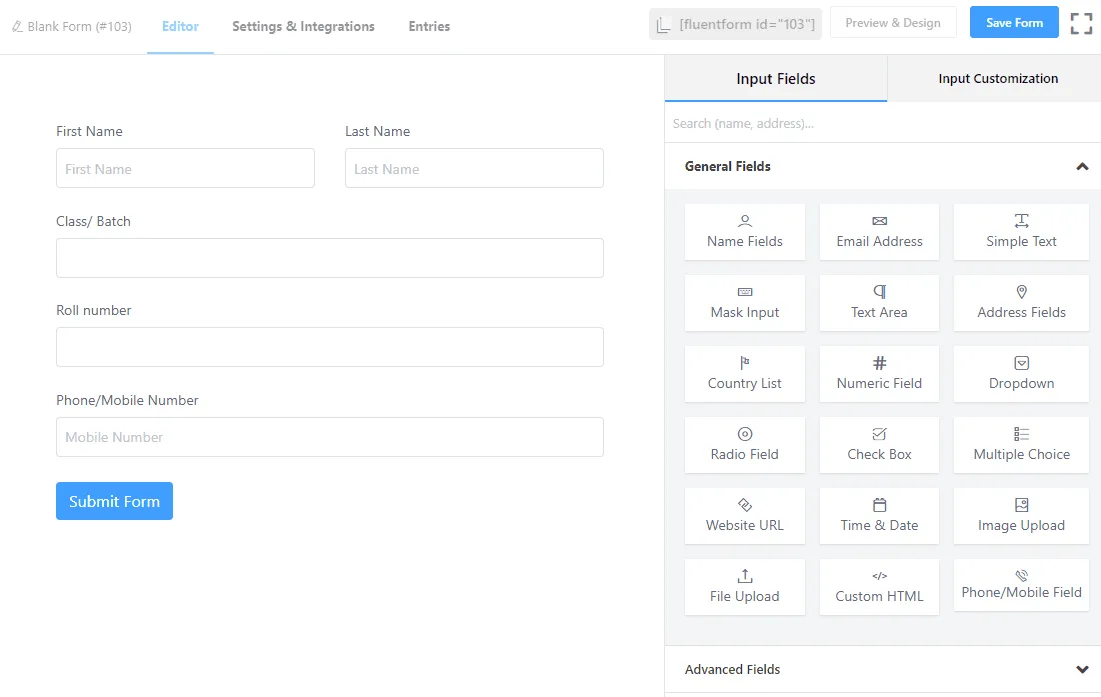Insert a Dropdown field
This screenshot has height=697, width=1101.
coord(1021,374)
